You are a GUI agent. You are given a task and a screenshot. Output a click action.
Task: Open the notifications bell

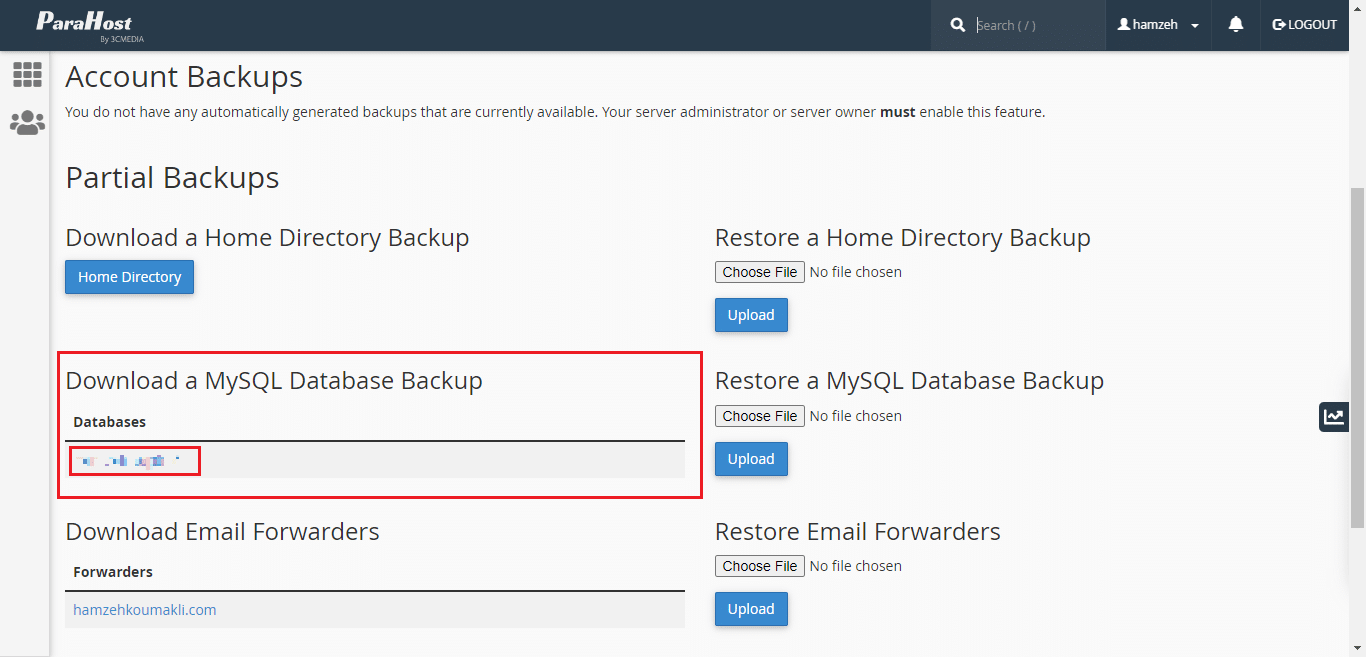tap(1236, 25)
